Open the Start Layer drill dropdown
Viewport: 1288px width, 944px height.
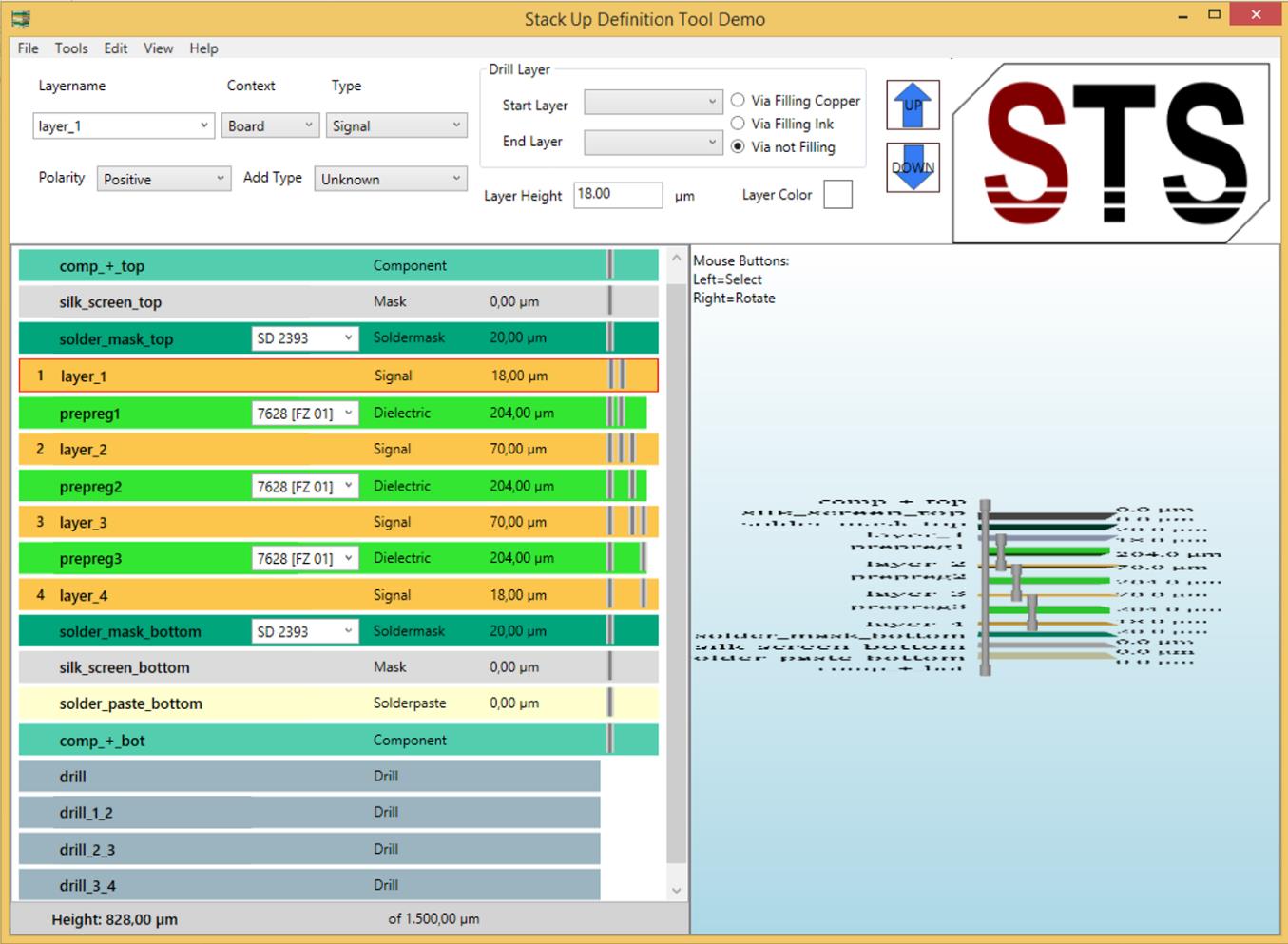pos(651,103)
